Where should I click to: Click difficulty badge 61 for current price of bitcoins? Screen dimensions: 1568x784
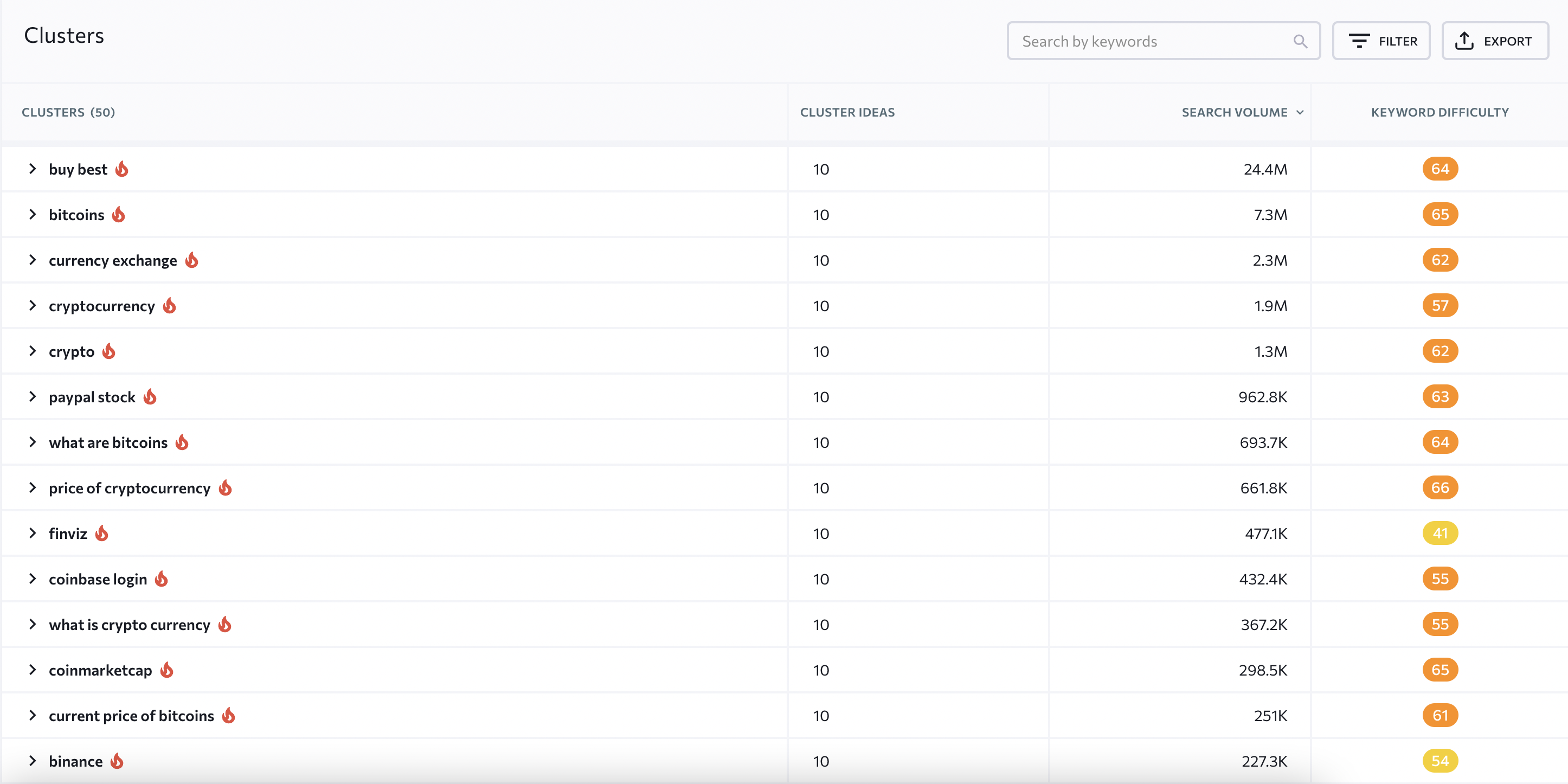click(1440, 715)
